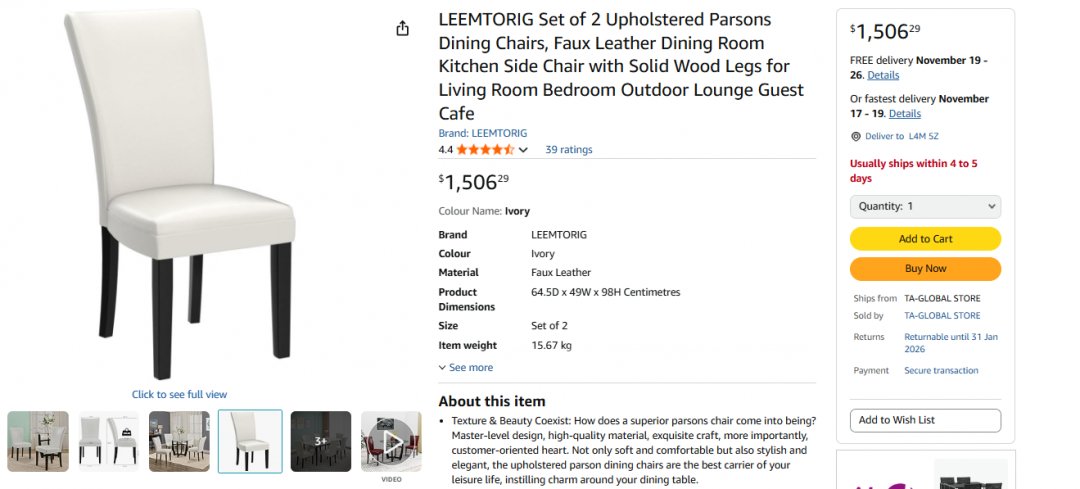Screen dimensions: 1080x489
Task: Click the Secure transaction link
Action: click(941, 370)
